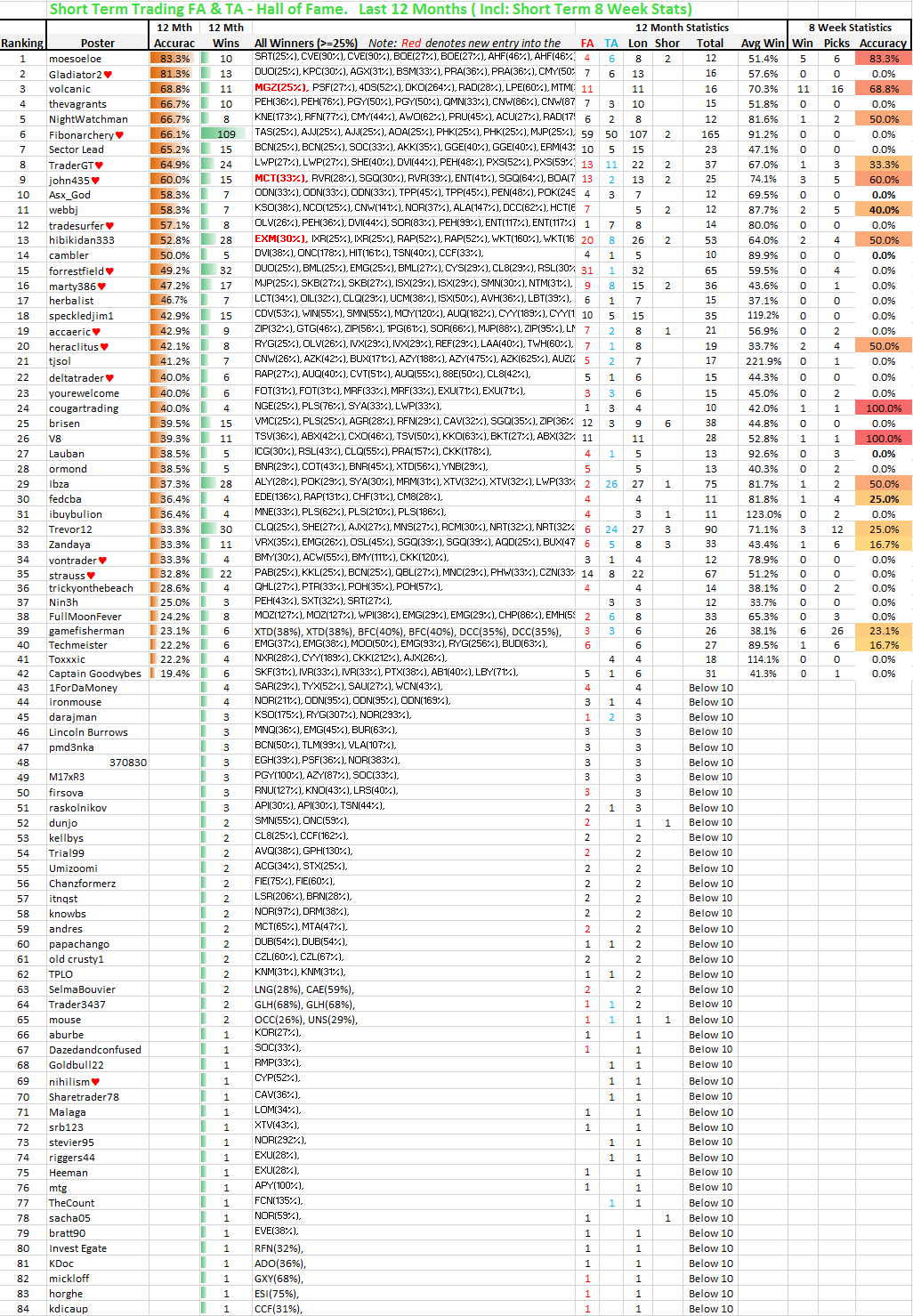This screenshot has width=913, height=1316.
Task: Select poster name Dazedandconfused
Action: click(95, 1050)
